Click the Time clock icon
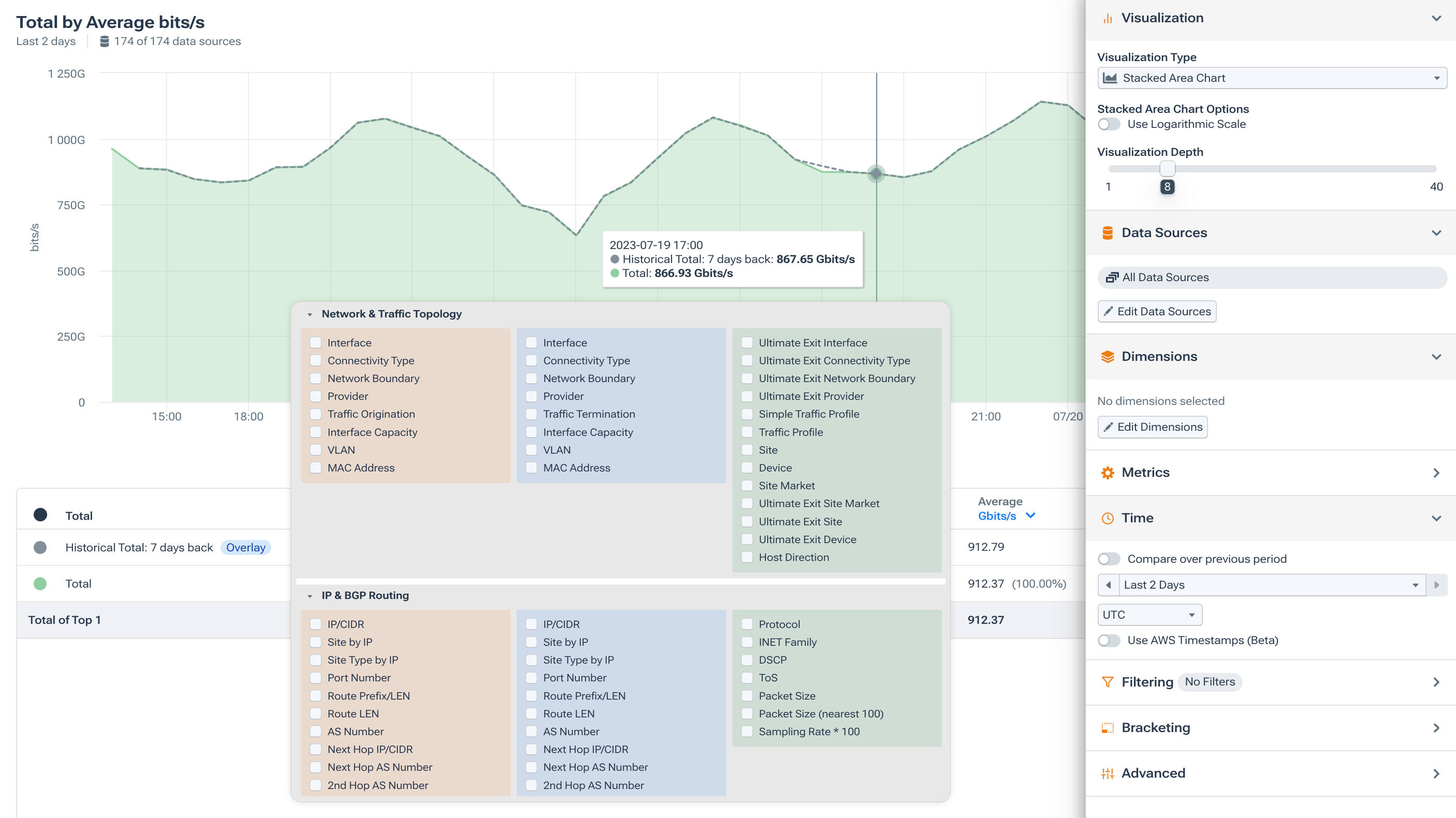This screenshot has width=1456, height=818. click(x=1108, y=517)
